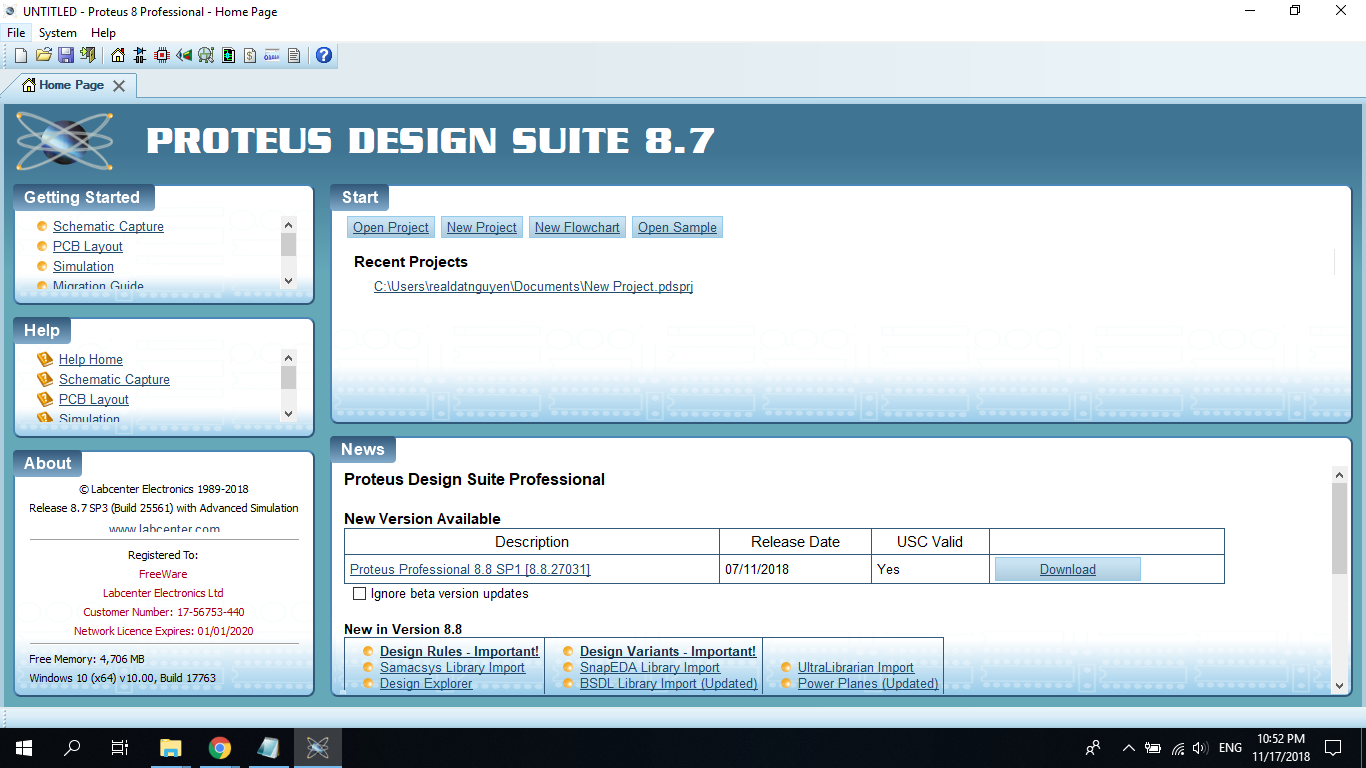Open Design Rules - Important! link
1366x768 pixels.
(x=459, y=651)
